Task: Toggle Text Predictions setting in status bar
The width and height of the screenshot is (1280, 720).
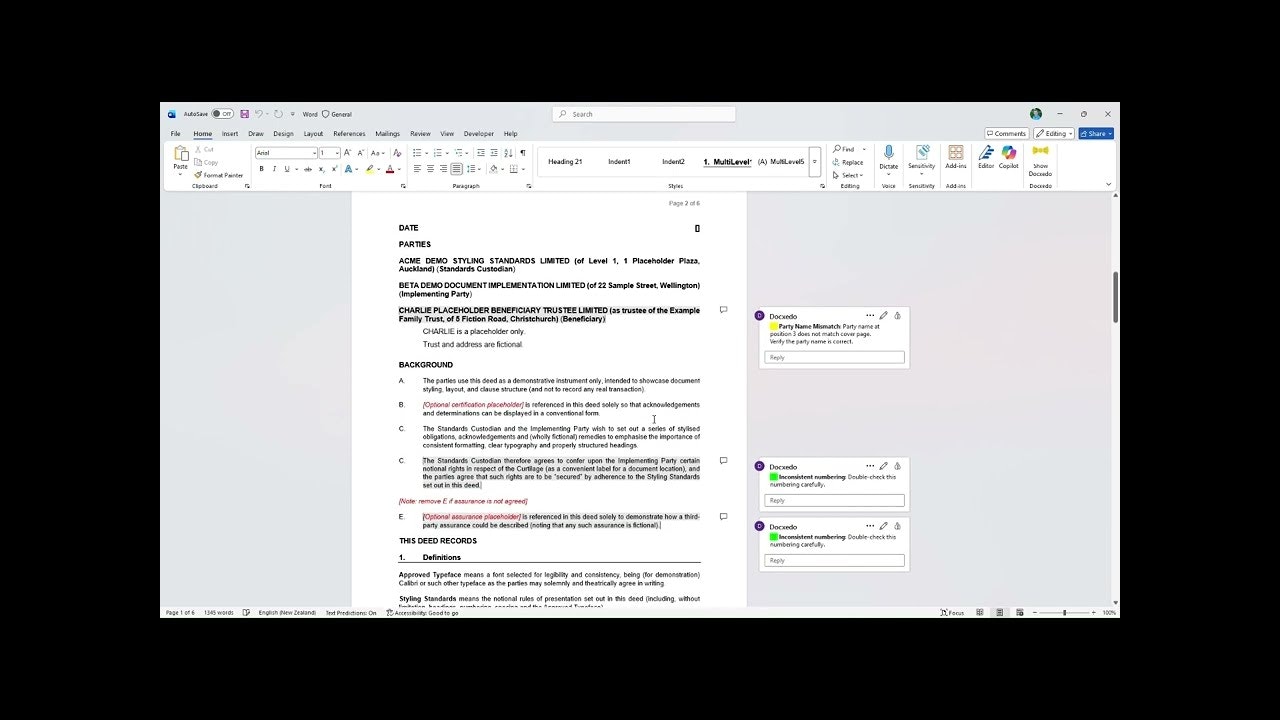Action: pos(351,612)
